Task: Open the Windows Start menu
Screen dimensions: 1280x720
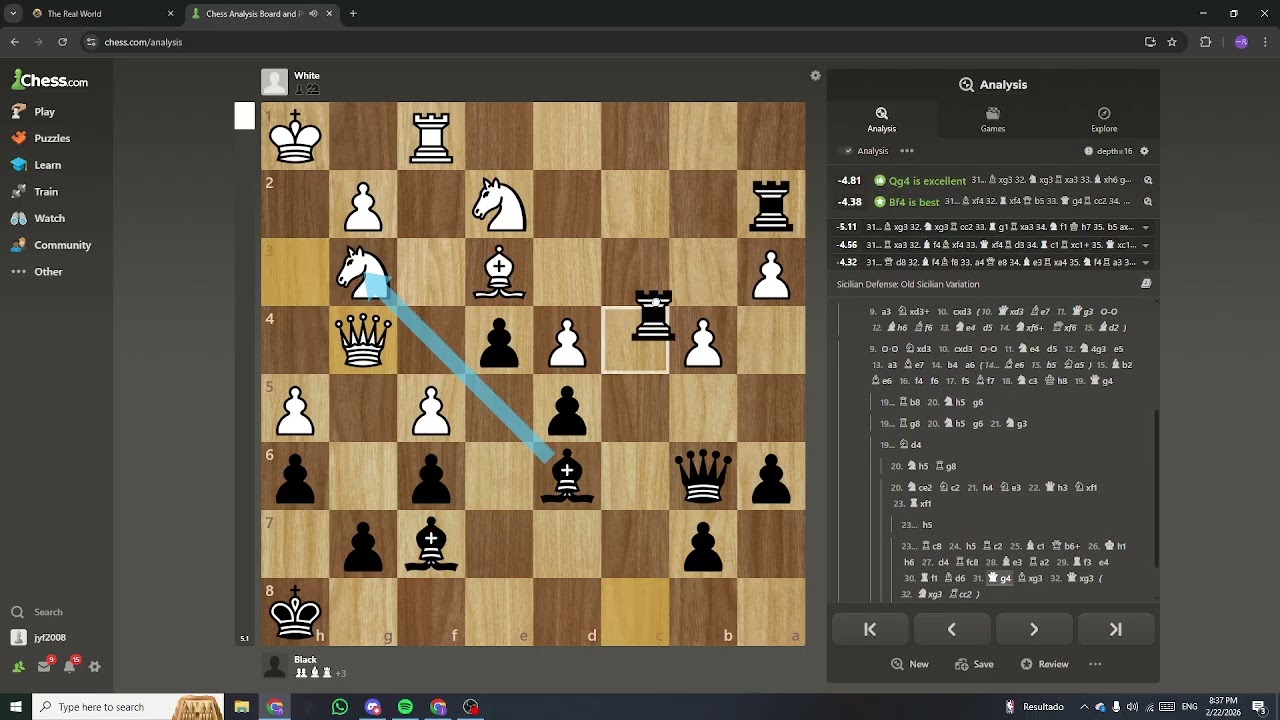Action: tap(16, 707)
